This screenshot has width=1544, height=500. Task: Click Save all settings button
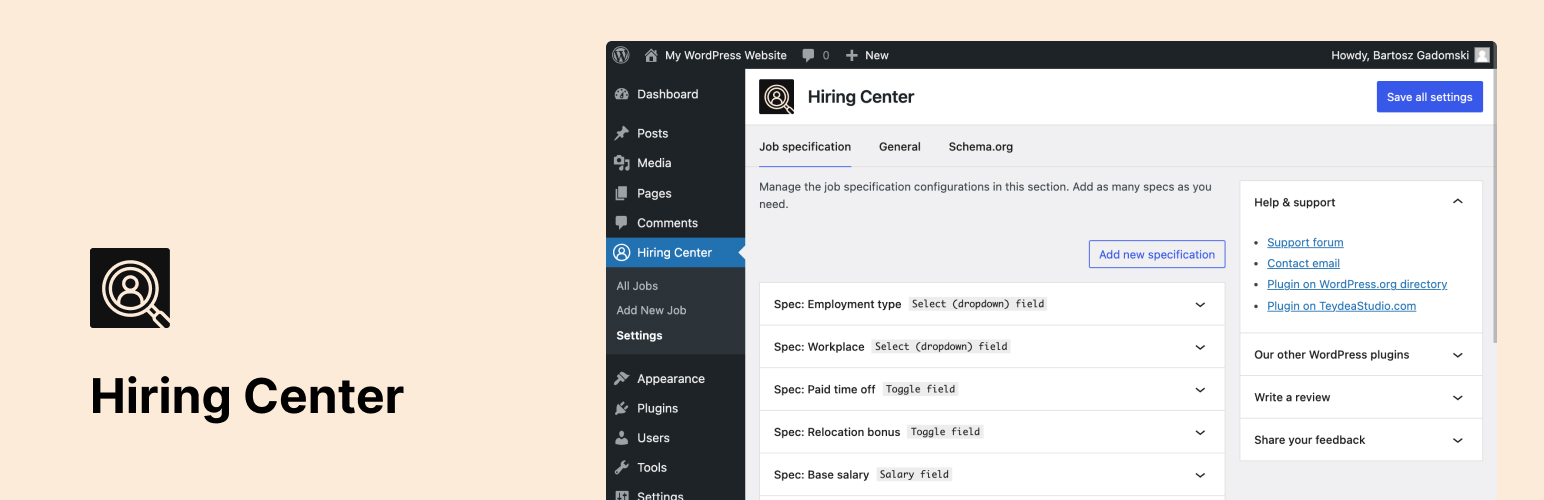pyautogui.click(x=1429, y=97)
